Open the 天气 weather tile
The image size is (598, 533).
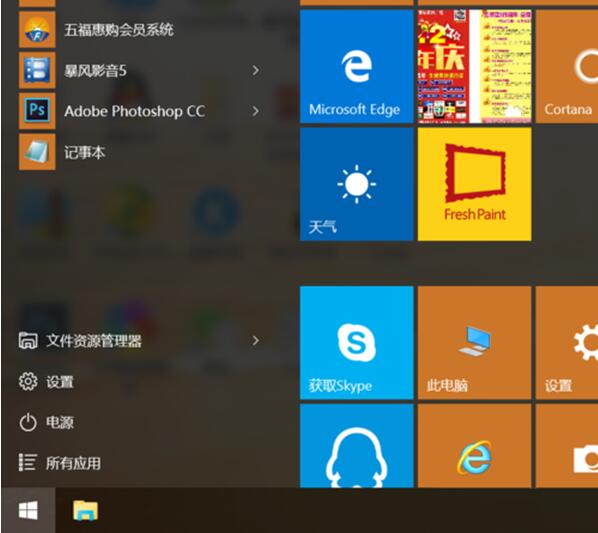(357, 184)
